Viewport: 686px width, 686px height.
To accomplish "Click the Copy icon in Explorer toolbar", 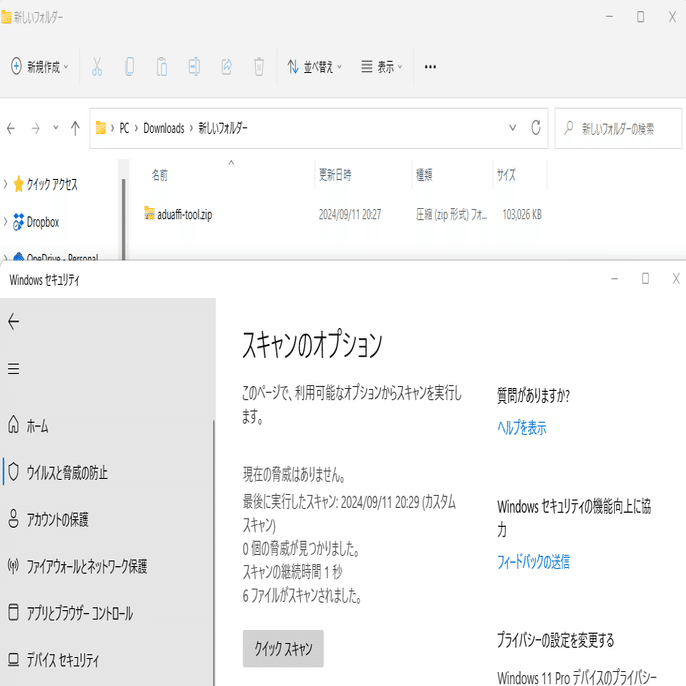I will [130, 66].
